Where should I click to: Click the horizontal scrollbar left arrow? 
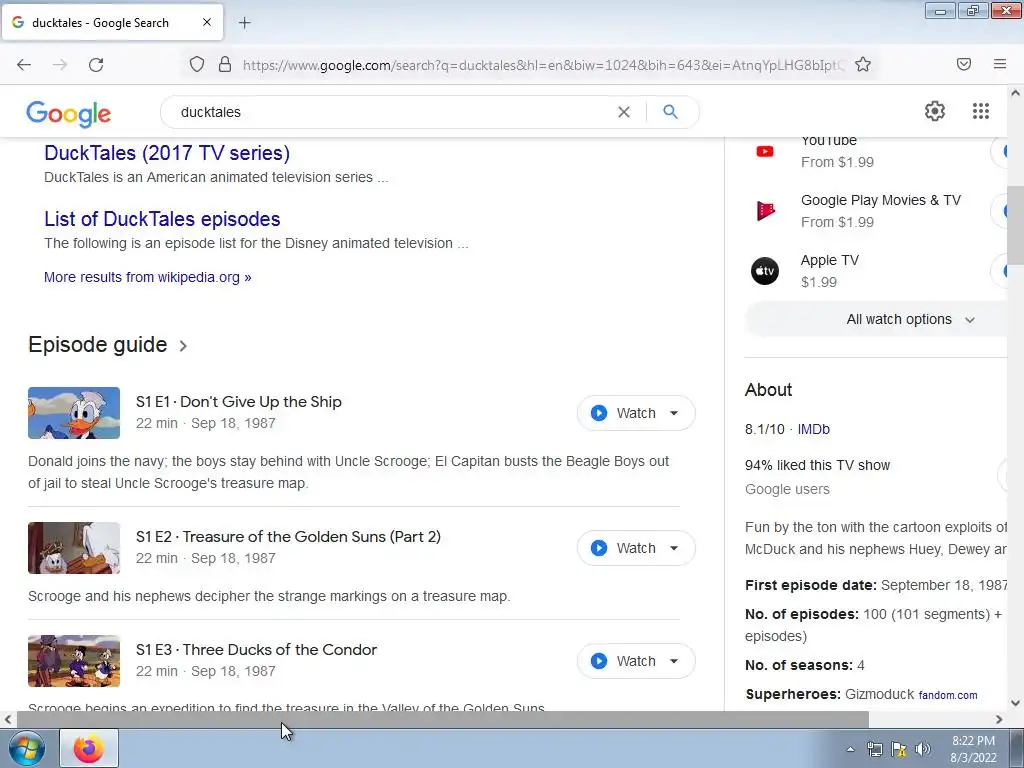pyautogui.click(x=8, y=720)
